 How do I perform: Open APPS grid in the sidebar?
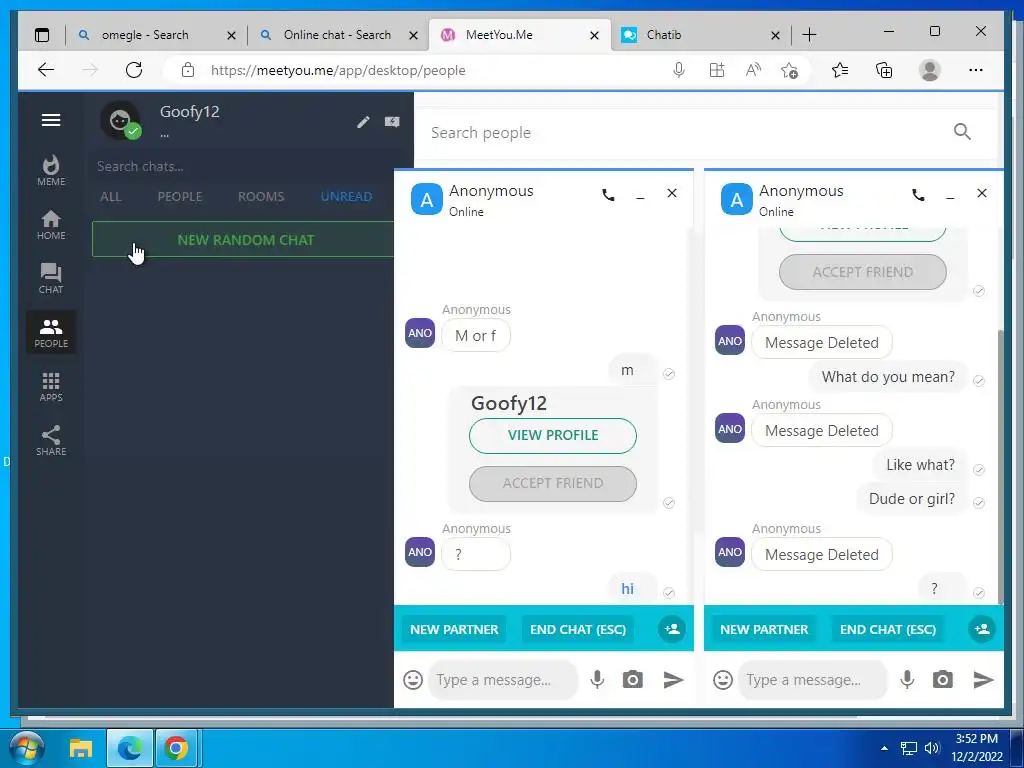click(51, 387)
